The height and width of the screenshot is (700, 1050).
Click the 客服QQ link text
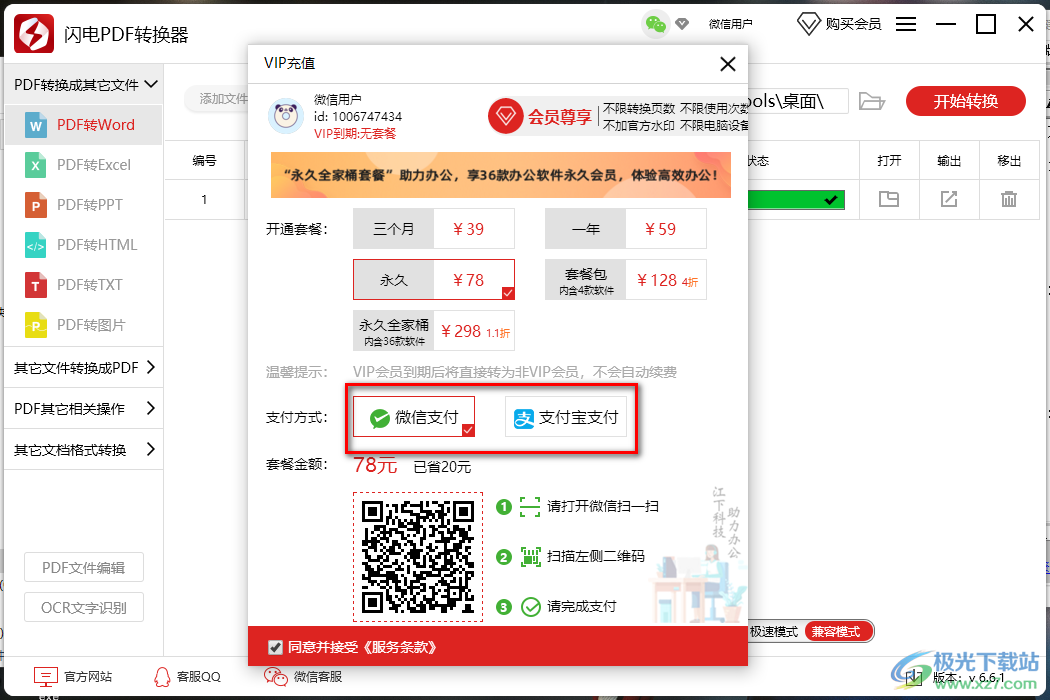(199, 677)
